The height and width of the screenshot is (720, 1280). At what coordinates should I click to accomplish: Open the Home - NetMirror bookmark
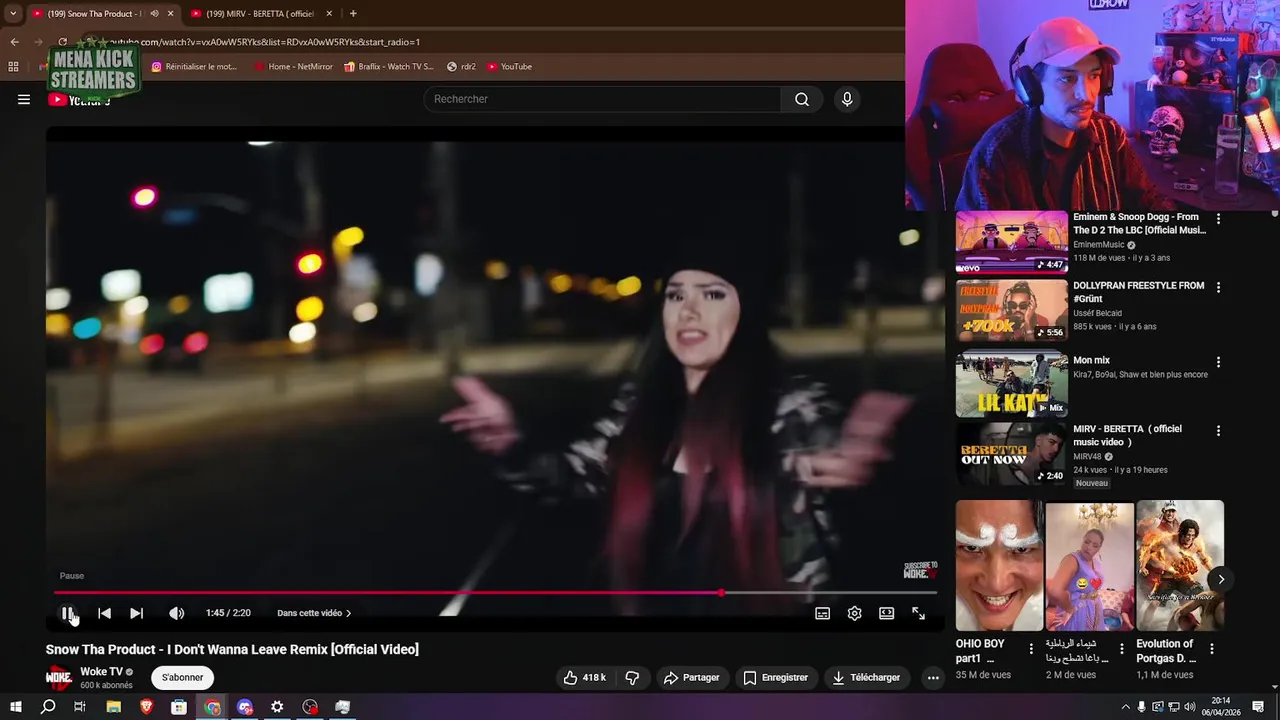(293, 66)
